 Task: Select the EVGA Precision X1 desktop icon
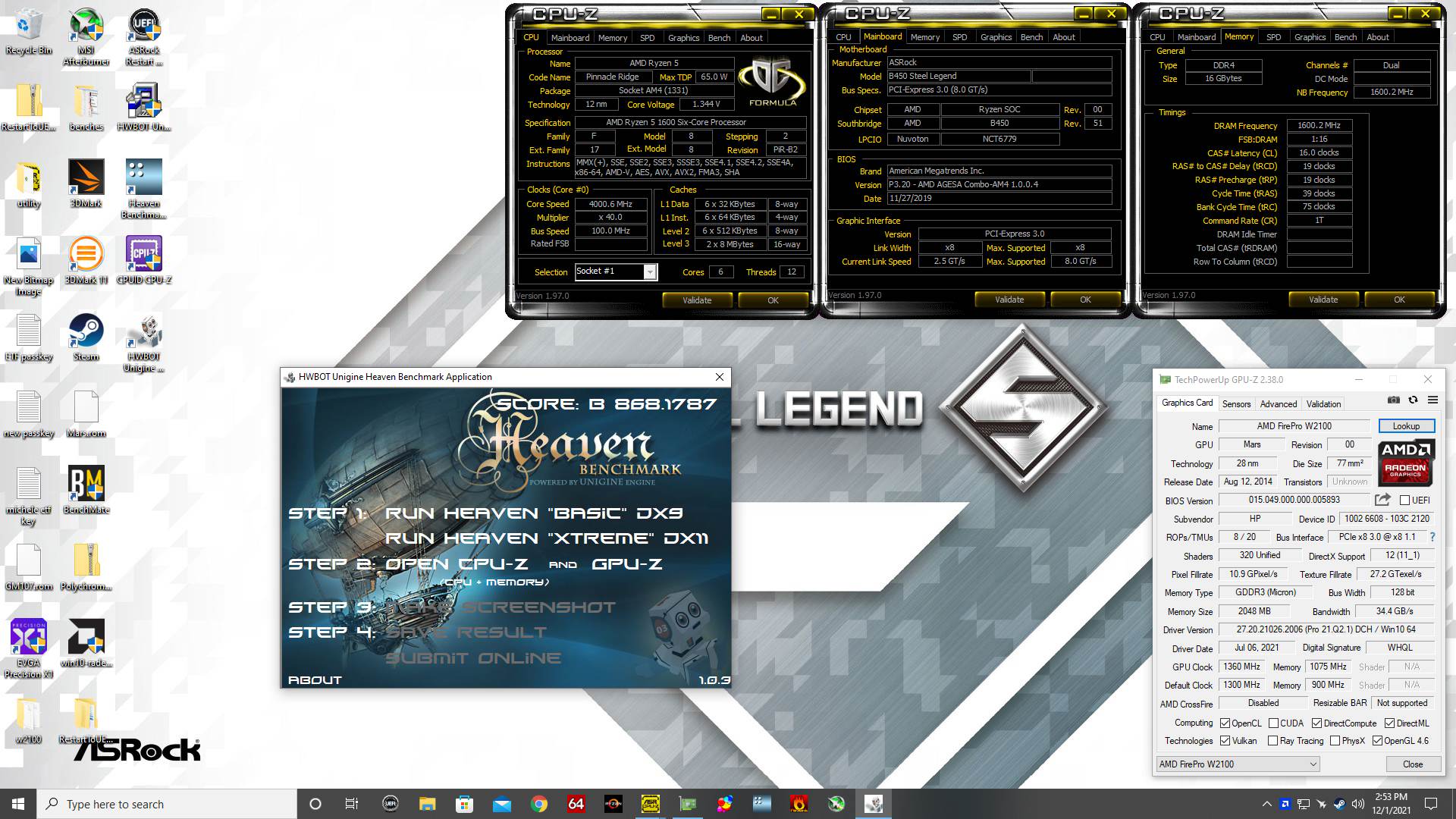tap(29, 648)
